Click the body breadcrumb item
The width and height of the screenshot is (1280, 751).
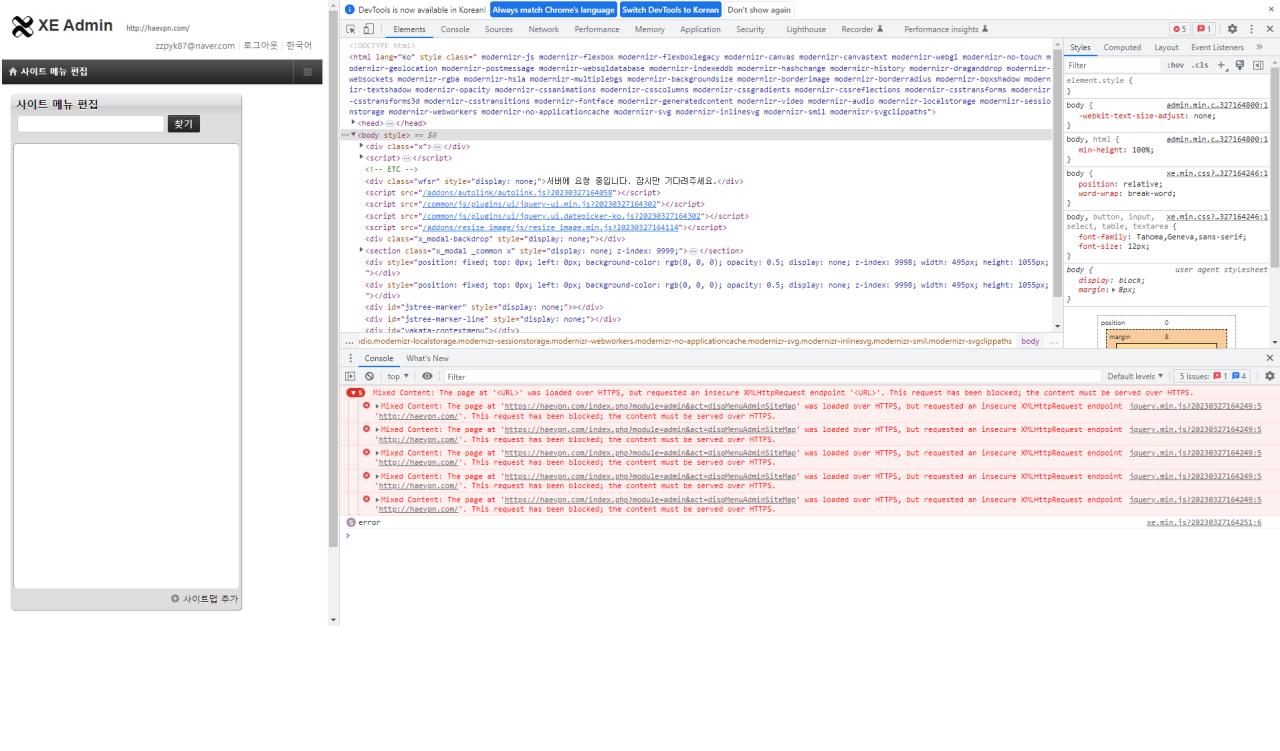tap(1029, 341)
